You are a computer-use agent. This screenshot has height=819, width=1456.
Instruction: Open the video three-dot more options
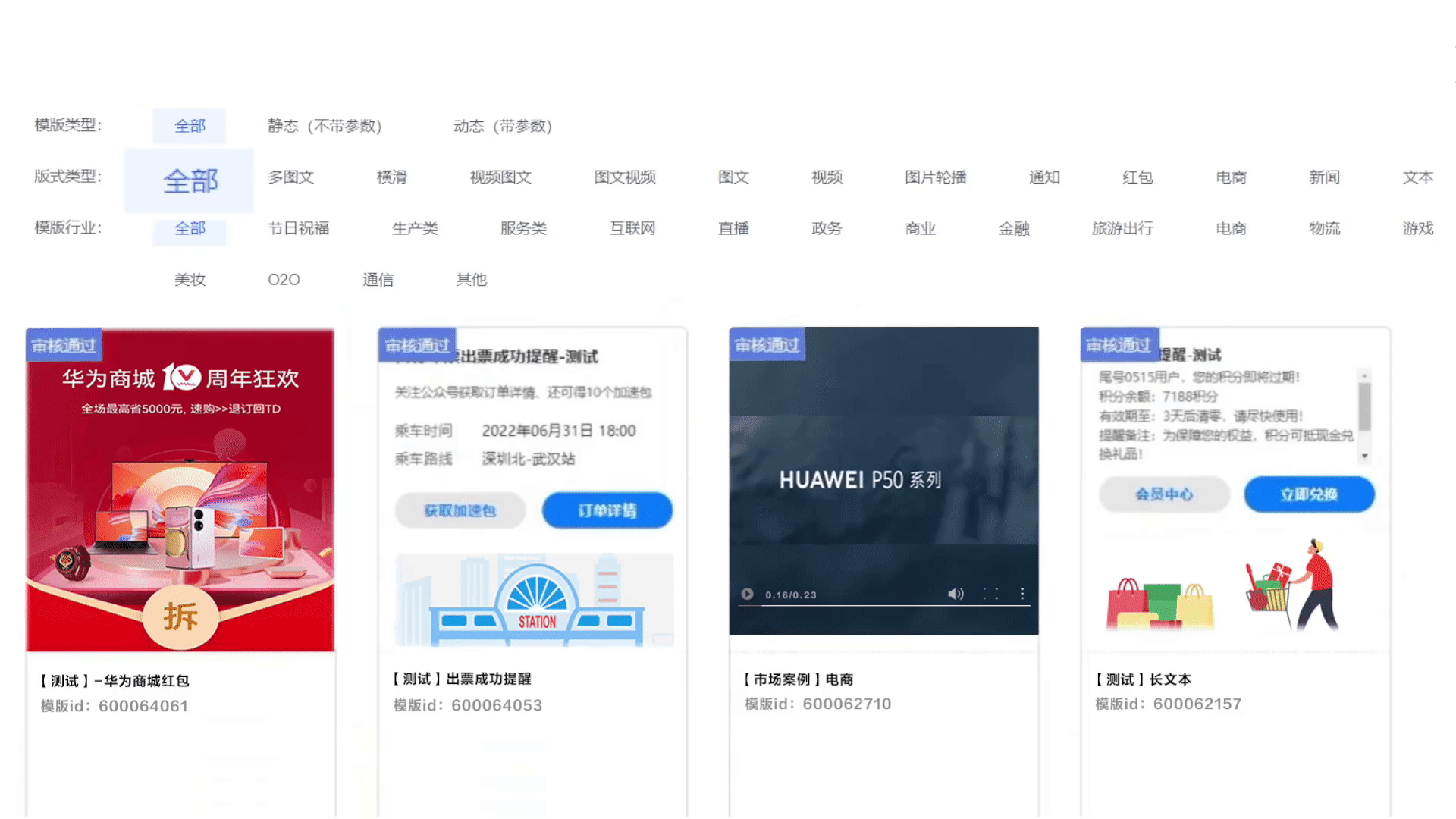click(x=1022, y=594)
